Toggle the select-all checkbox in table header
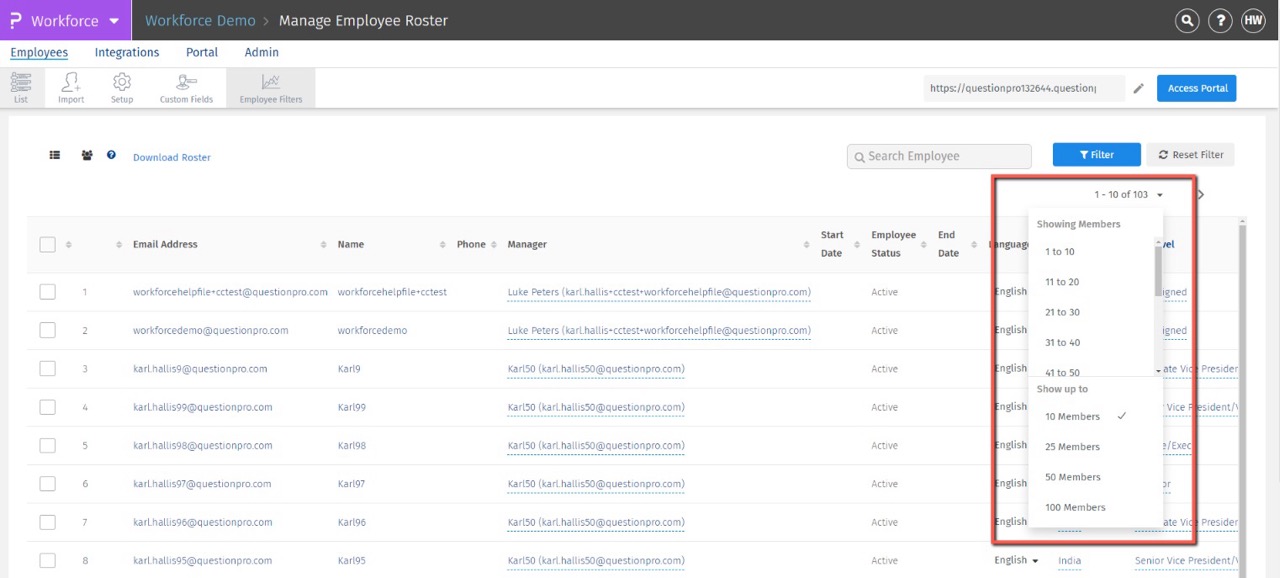This screenshot has width=1280, height=578. point(47,244)
